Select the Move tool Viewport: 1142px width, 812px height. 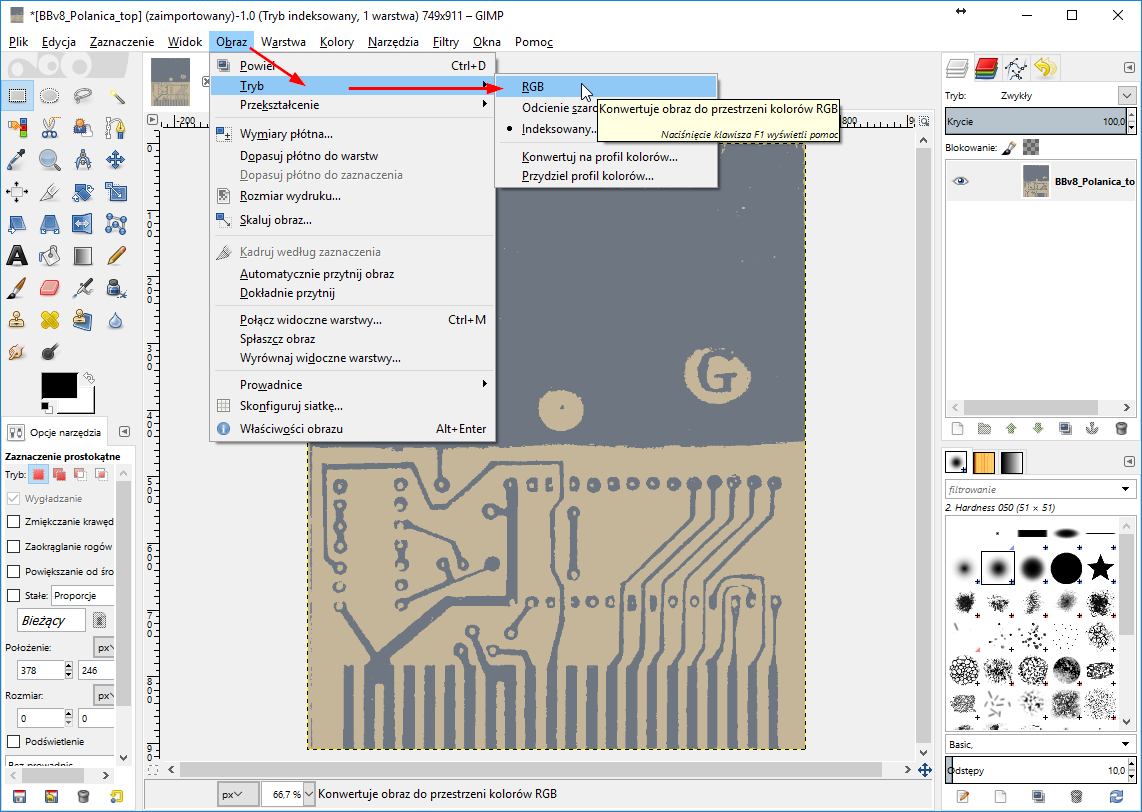[116, 159]
